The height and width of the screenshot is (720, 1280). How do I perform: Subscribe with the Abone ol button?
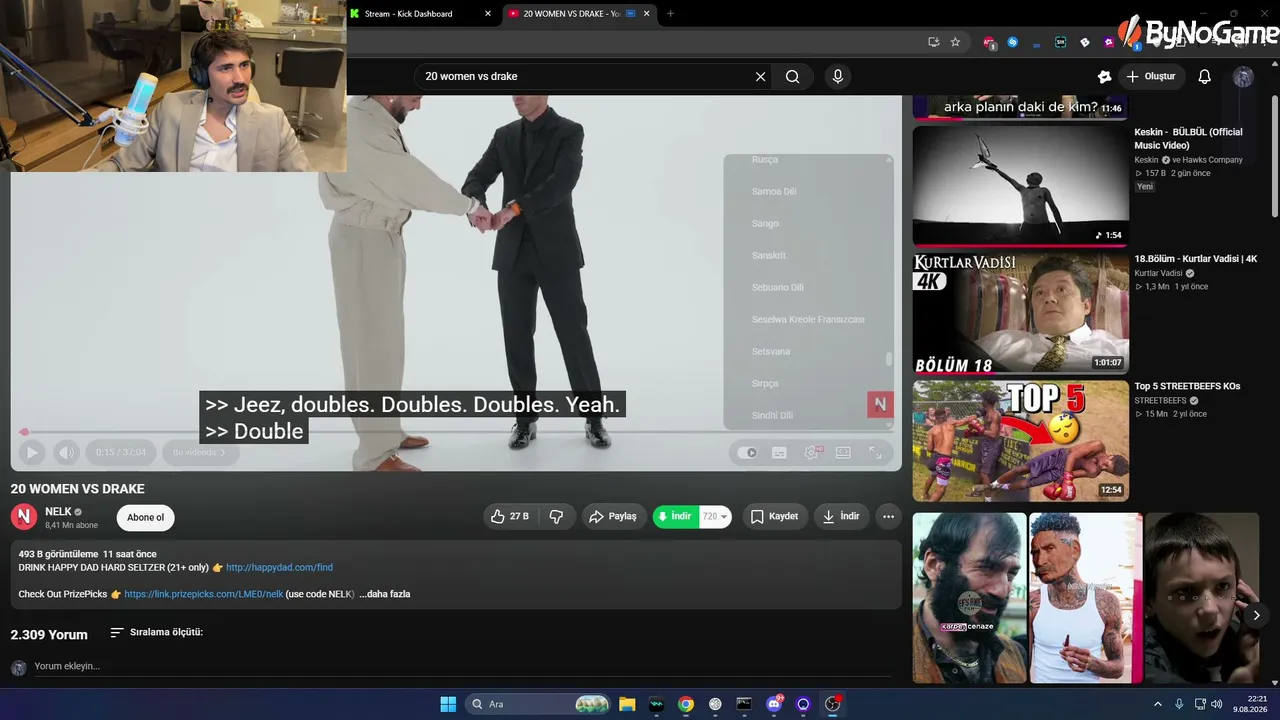[146, 518]
